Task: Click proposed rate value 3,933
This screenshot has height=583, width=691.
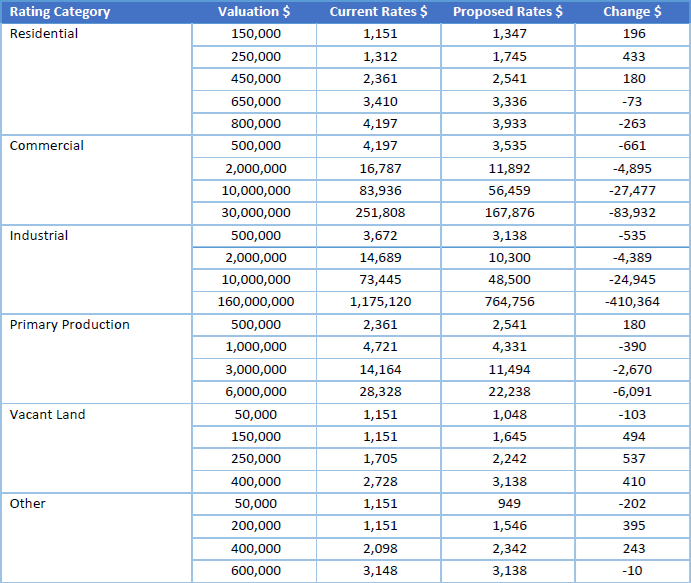Action: point(509,124)
